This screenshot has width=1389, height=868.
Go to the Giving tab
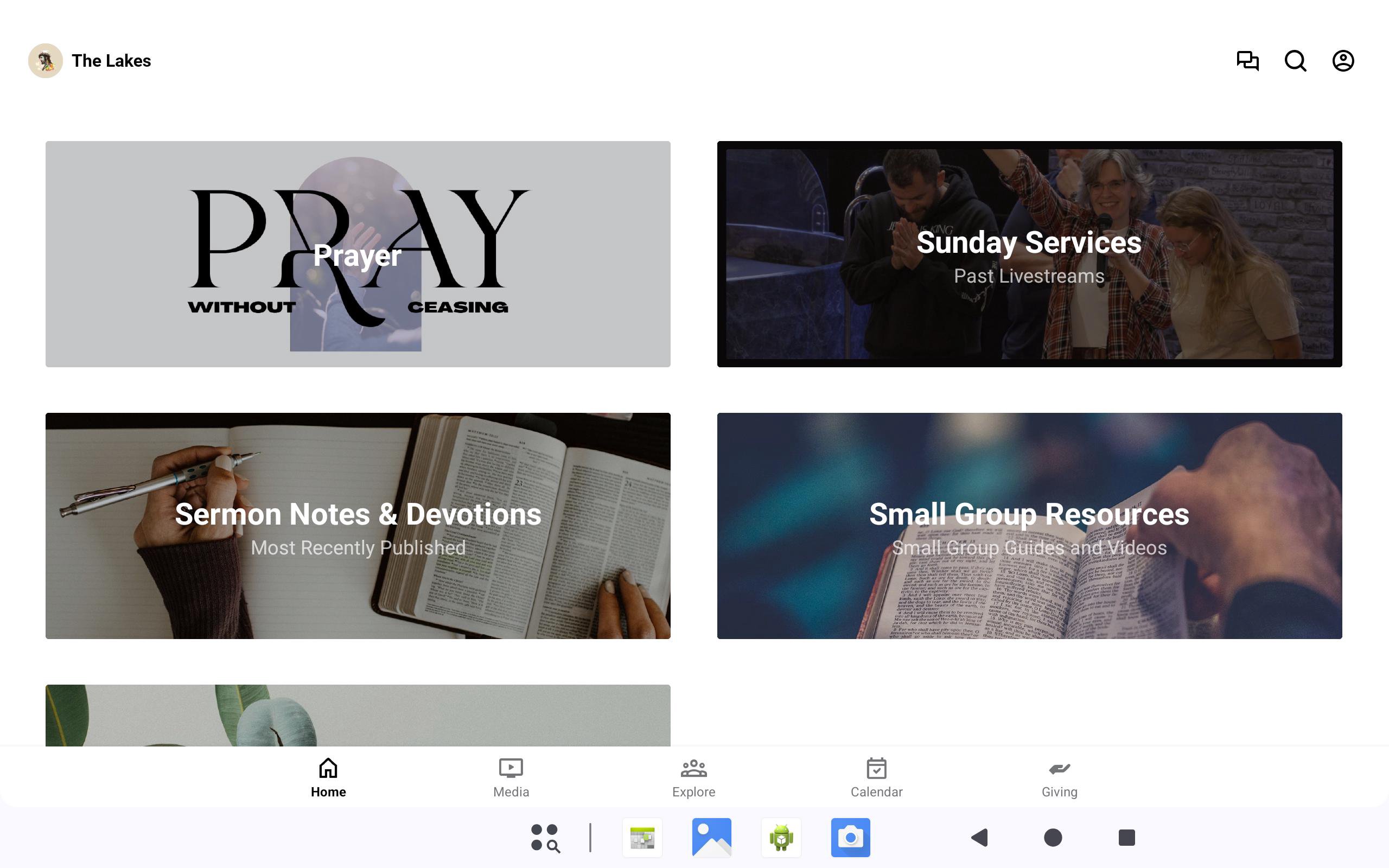(1059, 777)
